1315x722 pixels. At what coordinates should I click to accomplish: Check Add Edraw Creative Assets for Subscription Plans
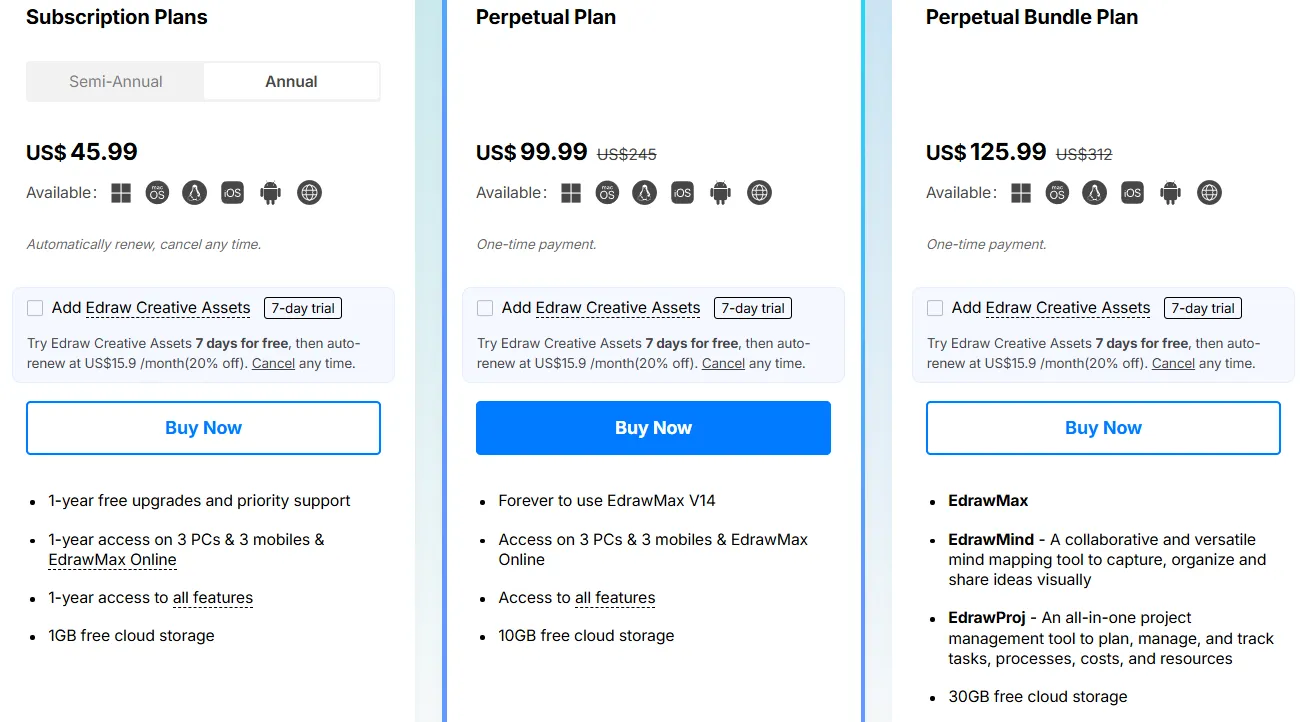tap(36, 308)
